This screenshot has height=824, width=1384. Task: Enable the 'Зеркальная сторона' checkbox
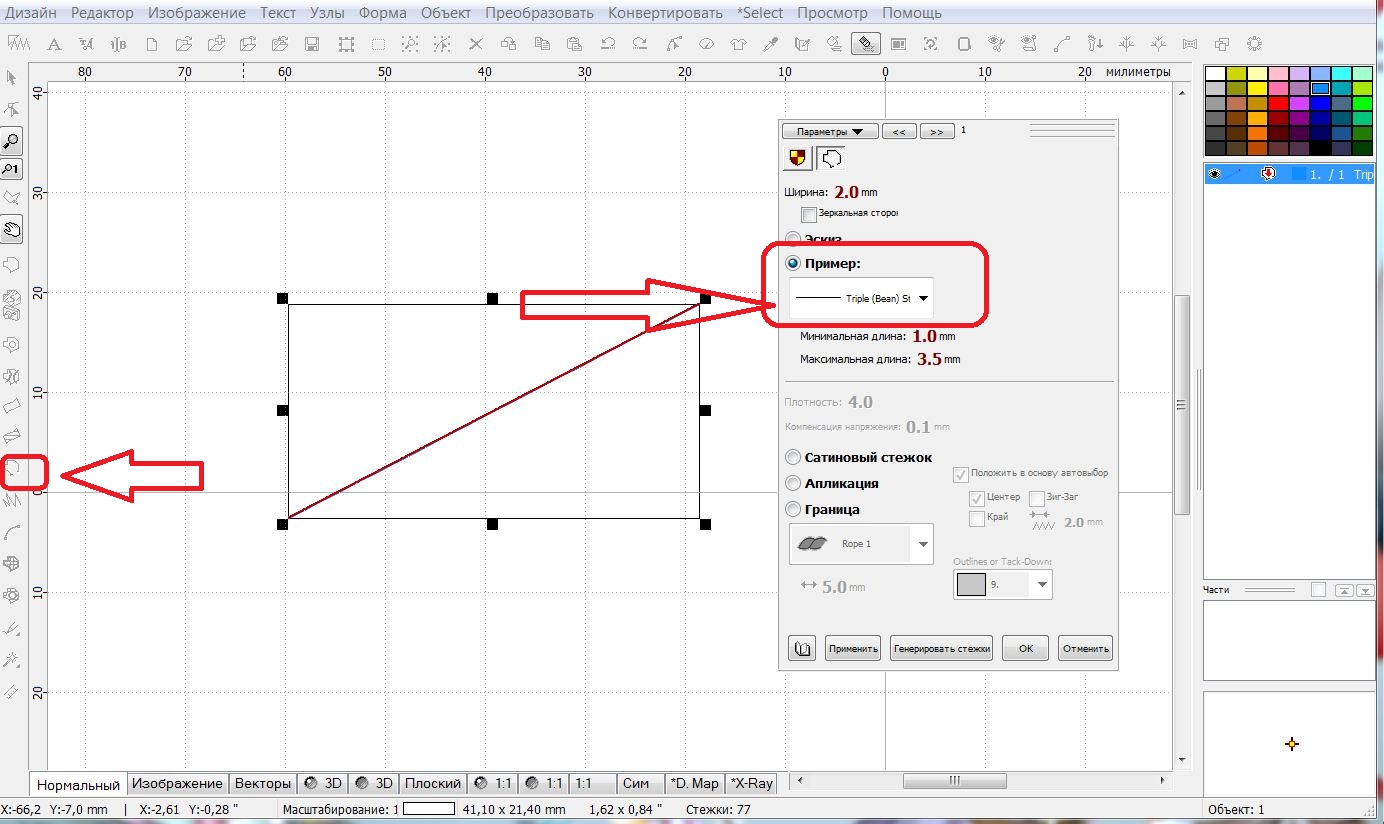(x=809, y=214)
